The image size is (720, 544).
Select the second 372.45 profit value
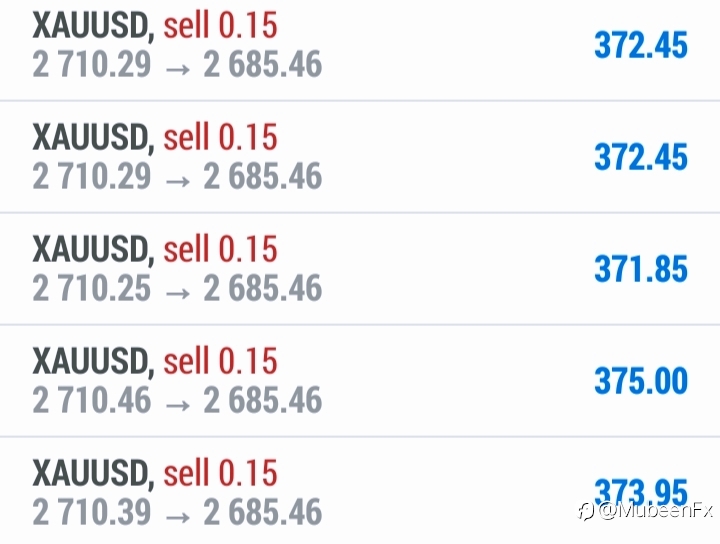(x=641, y=157)
